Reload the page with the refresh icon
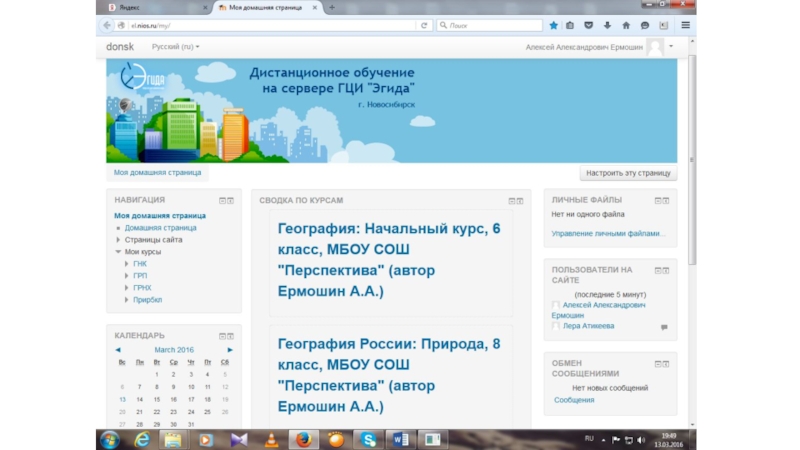The height and width of the screenshot is (450, 800). tap(425, 25)
